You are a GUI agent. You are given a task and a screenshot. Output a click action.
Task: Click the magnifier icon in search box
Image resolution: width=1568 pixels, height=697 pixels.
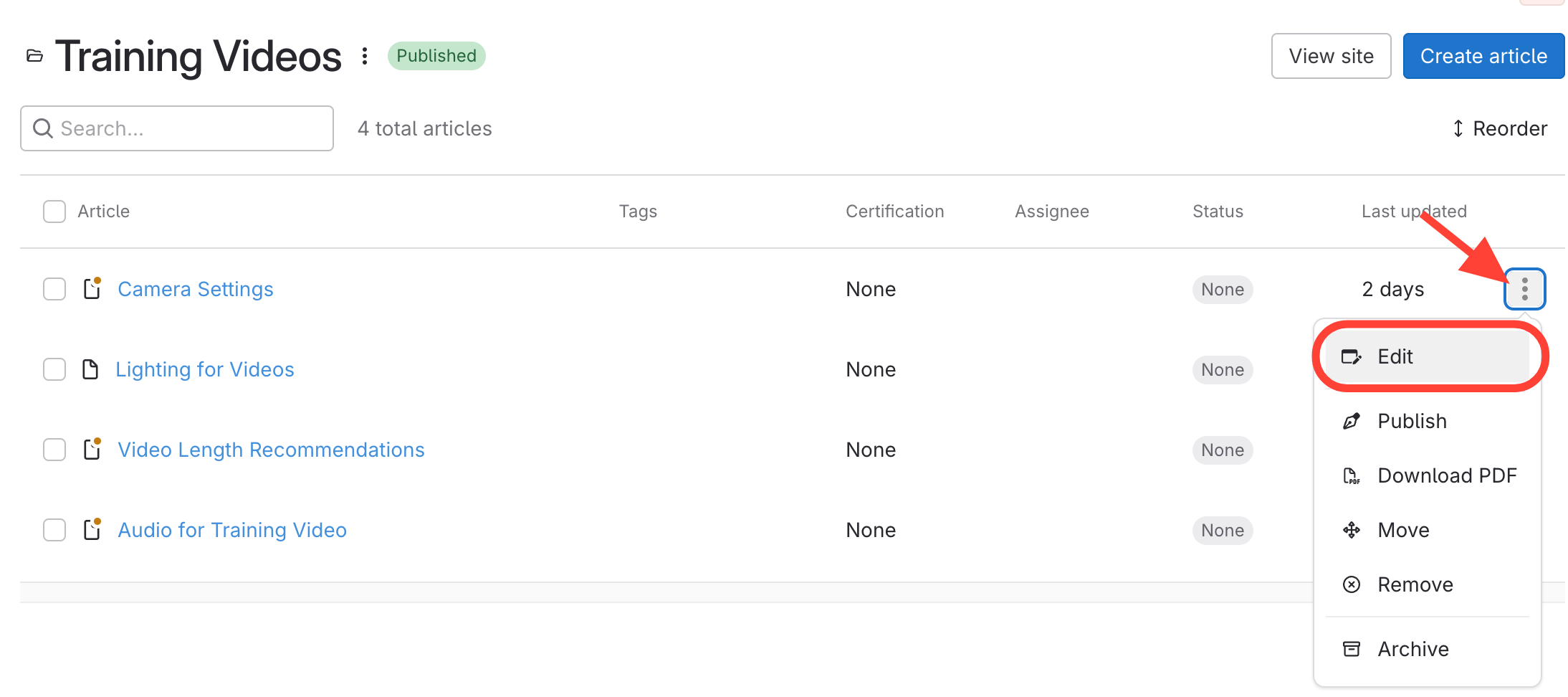coord(43,128)
